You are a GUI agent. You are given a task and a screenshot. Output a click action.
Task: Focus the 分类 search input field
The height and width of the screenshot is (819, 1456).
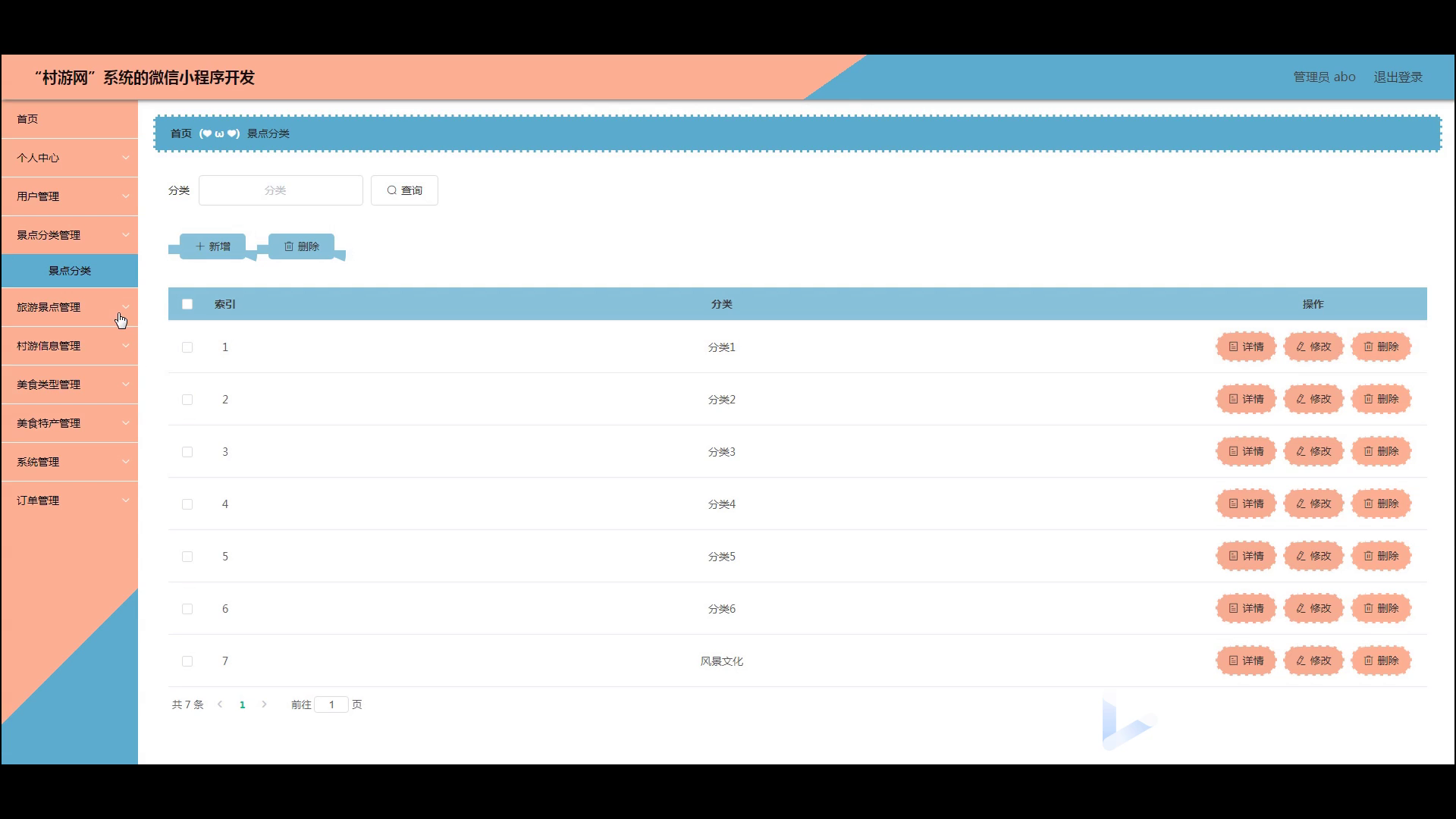(281, 190)
